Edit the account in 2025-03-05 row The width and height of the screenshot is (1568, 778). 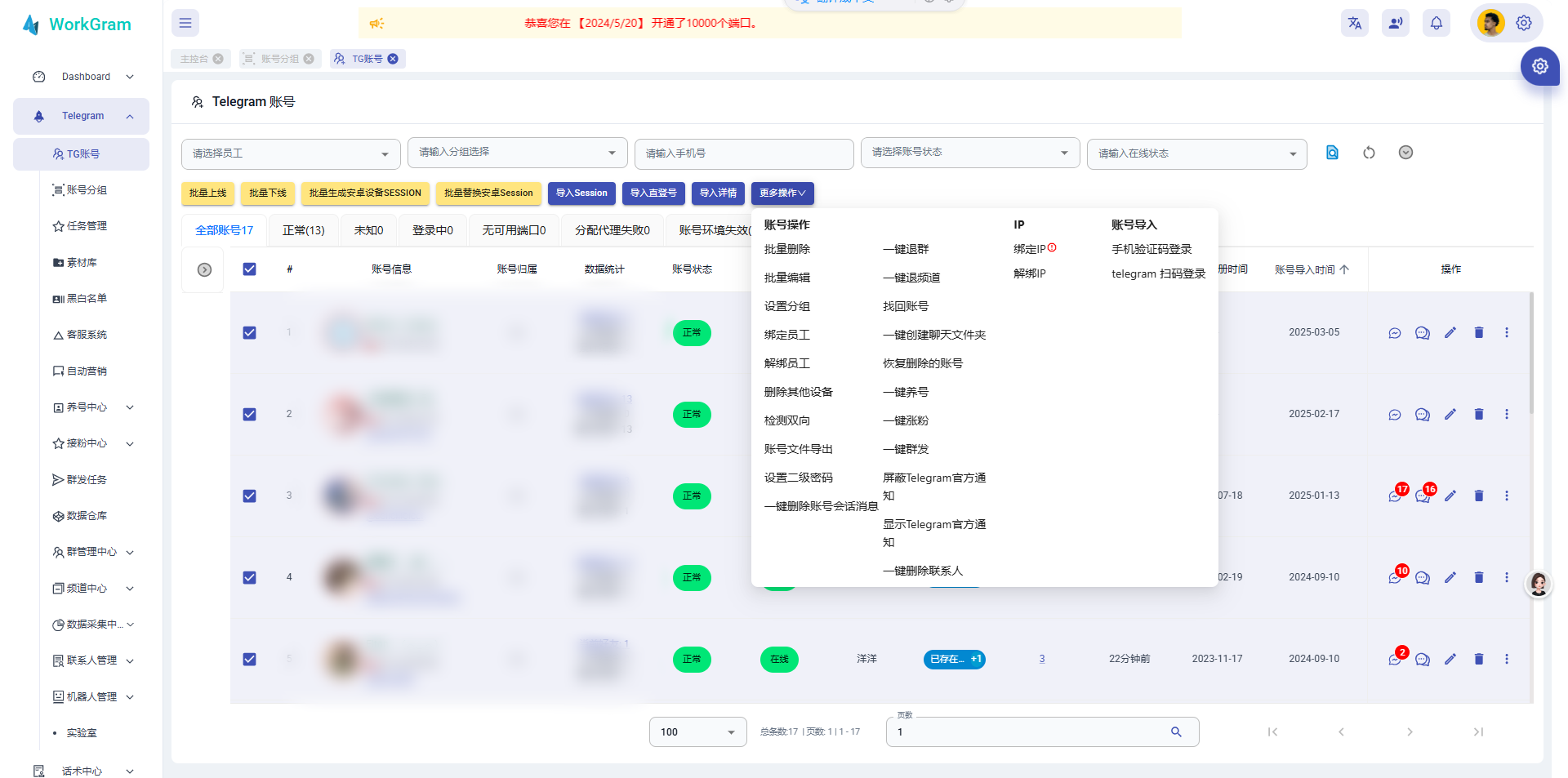point(1450,332)
